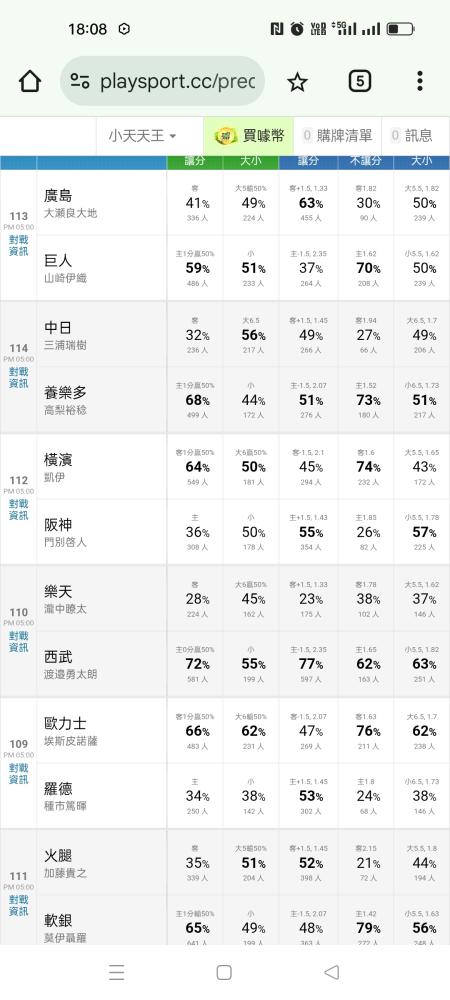Screen dimensions: 450x1000
Task: Select 巨人 59% spread prediction cell
Action: (195, 268)
